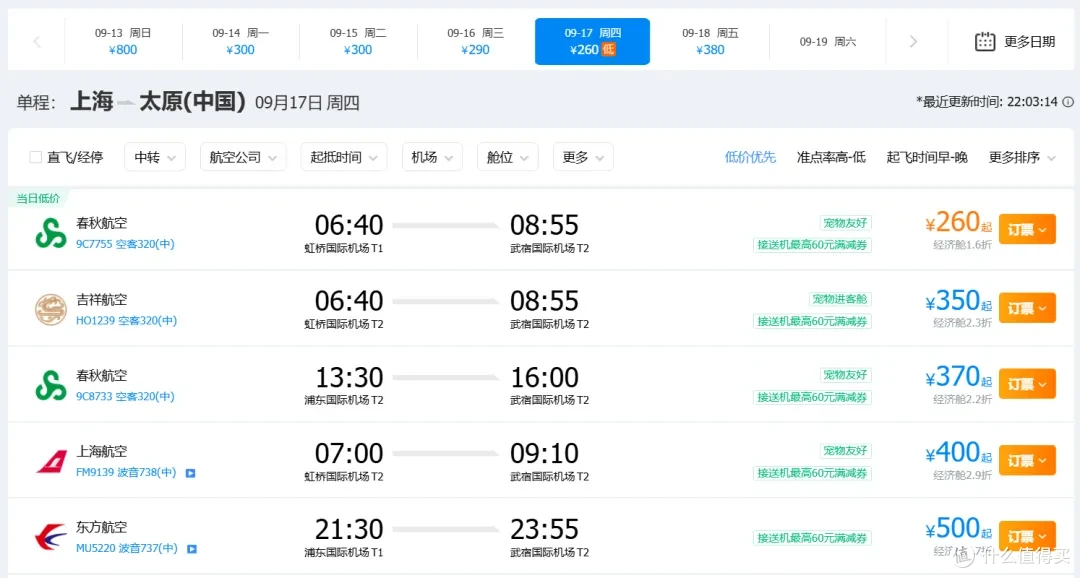Screen dimensions: 1080x578
Task: Click departure time 13:30 text
Action: (349, 378)
